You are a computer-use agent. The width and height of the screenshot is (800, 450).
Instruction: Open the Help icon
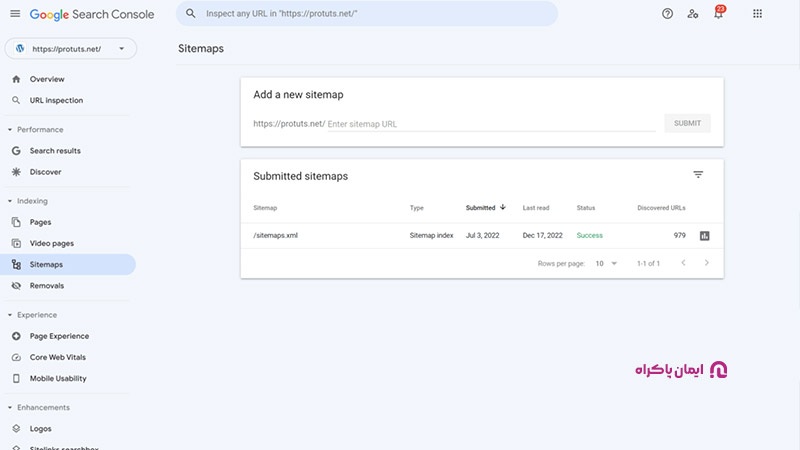click(667, 14)
